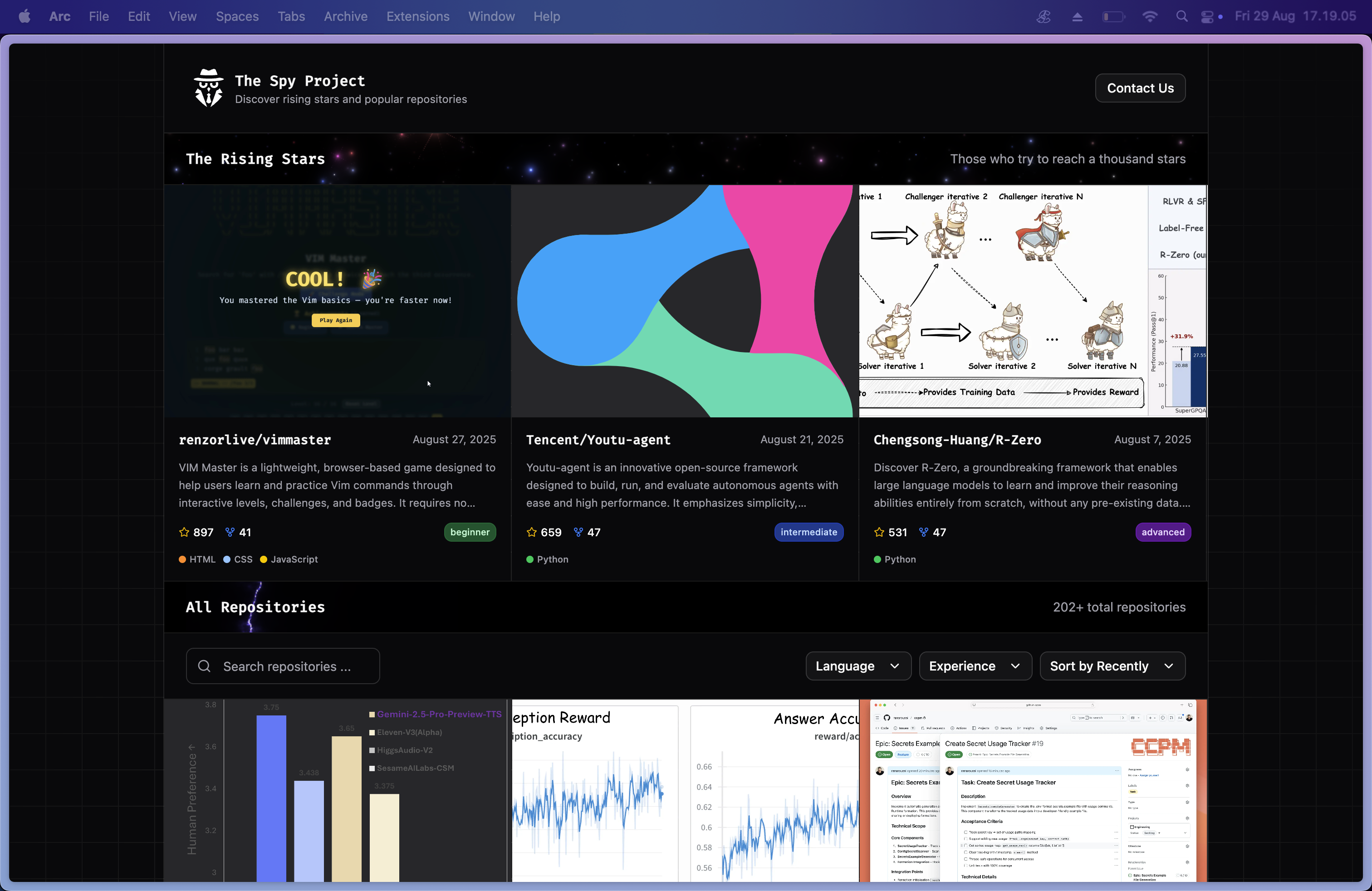Click the yellow JavaScript language dot
This screenshot has height=891, width=1372.
264,559
